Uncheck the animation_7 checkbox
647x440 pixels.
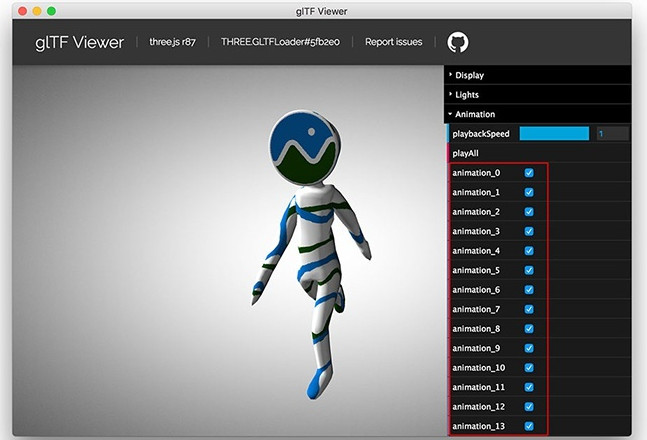[529, 309]
